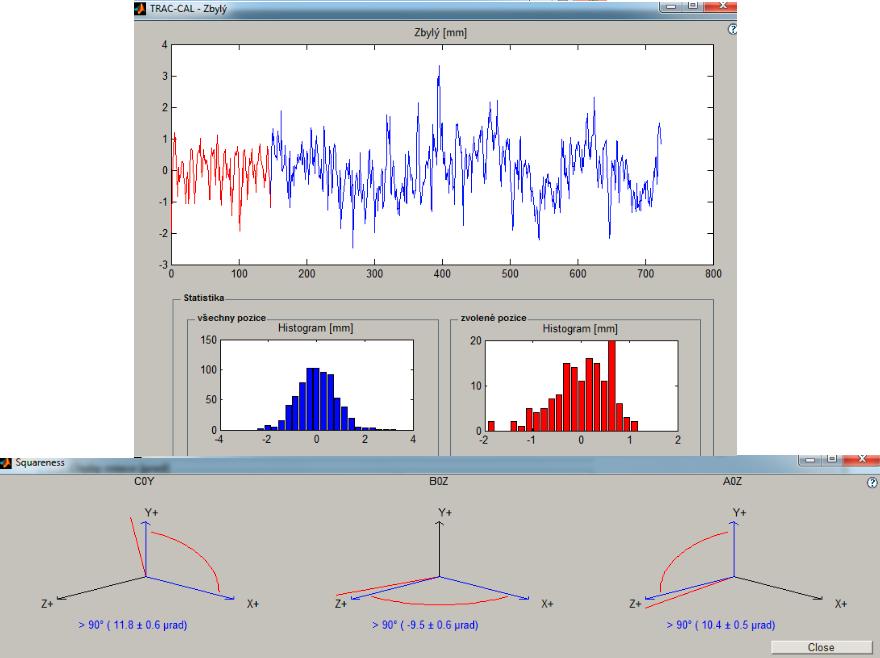Close the Squareness window
Viewport: 880px width, 658px height.
[x=862, y=459]
